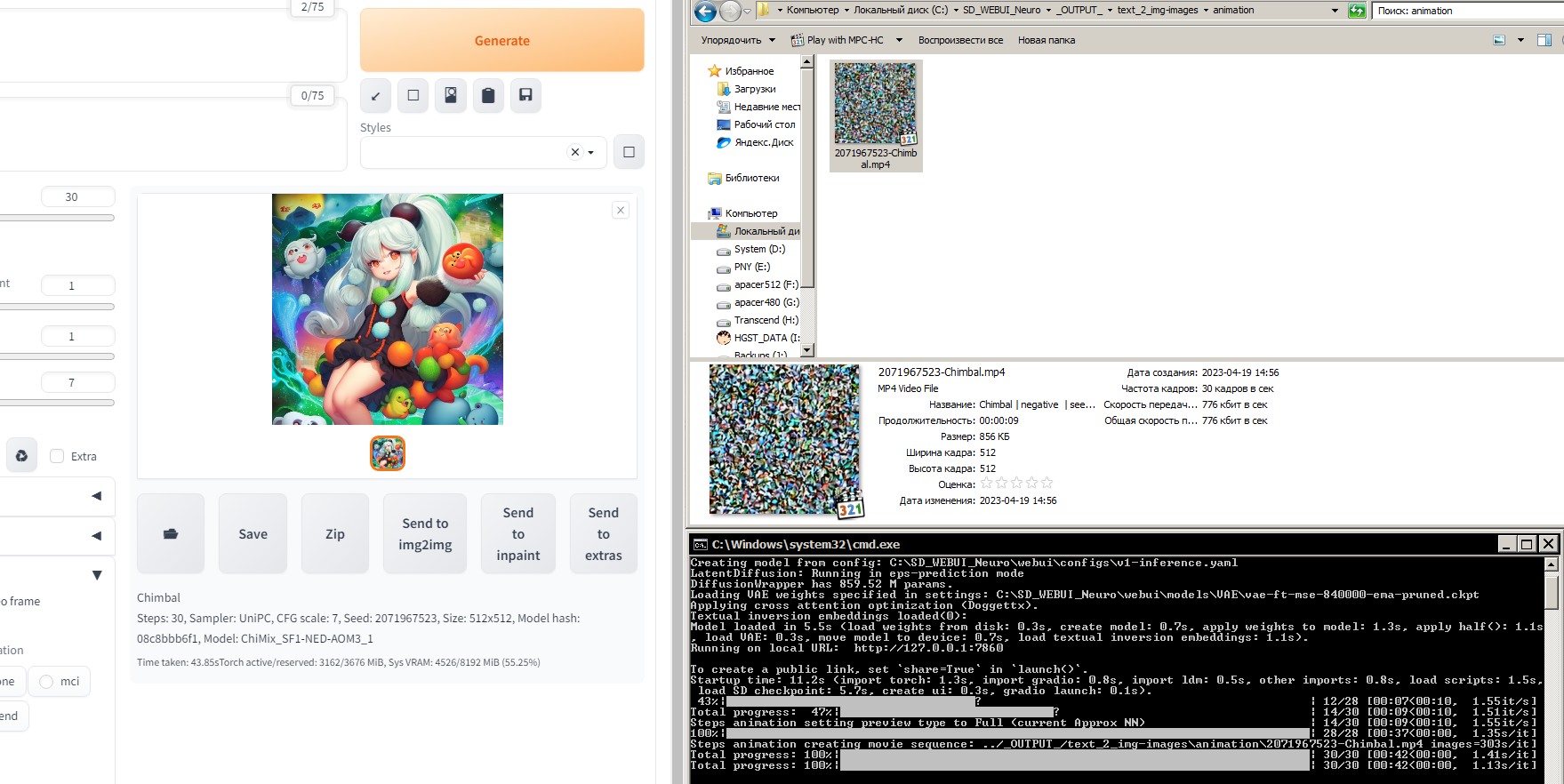Screen dimensions: 1564x784
Task: Expand the upper left-pointing triangle section
Action: (x=97, y=496)
